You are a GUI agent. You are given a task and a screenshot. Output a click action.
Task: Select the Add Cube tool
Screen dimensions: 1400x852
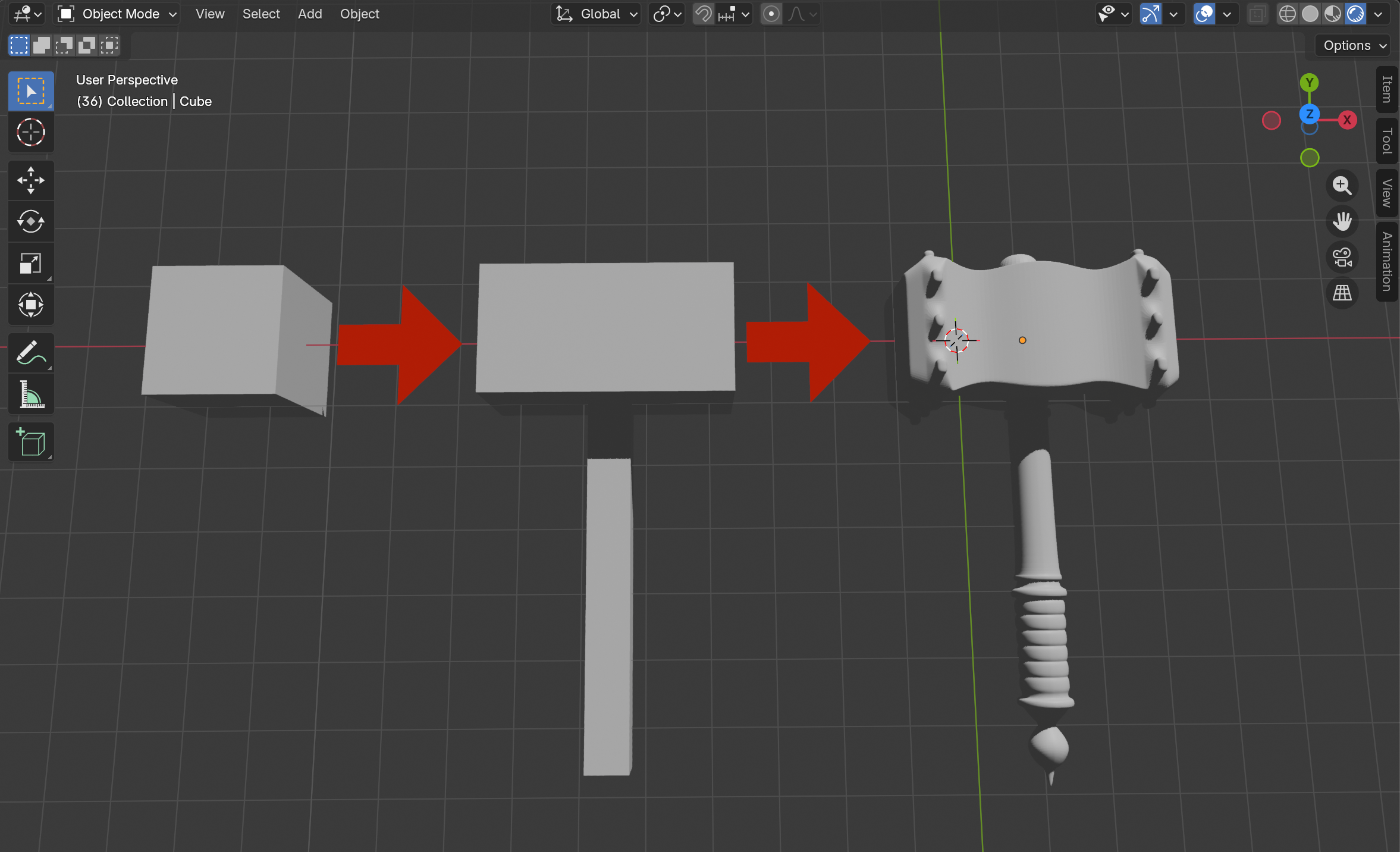tap(31, 442)
